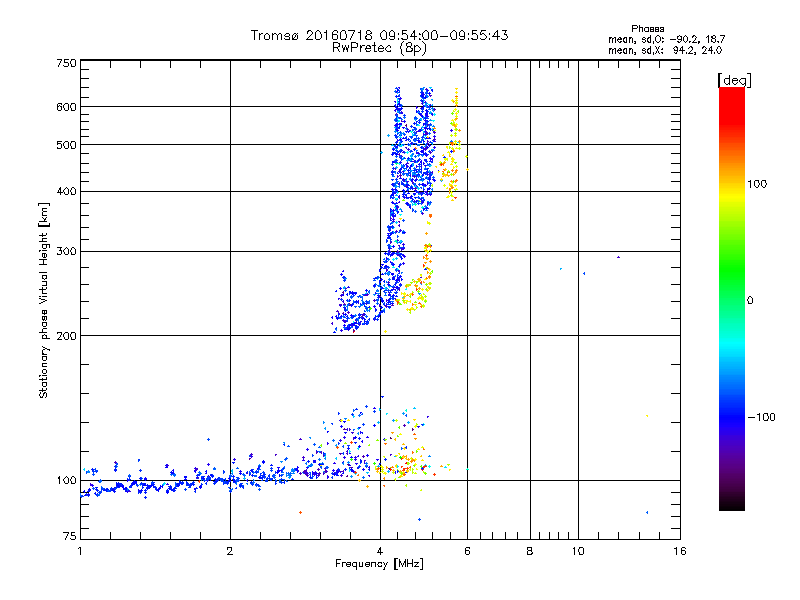800x600 pixels.
Task: Click the "Phases" heading text
Action: coord(647,29)
